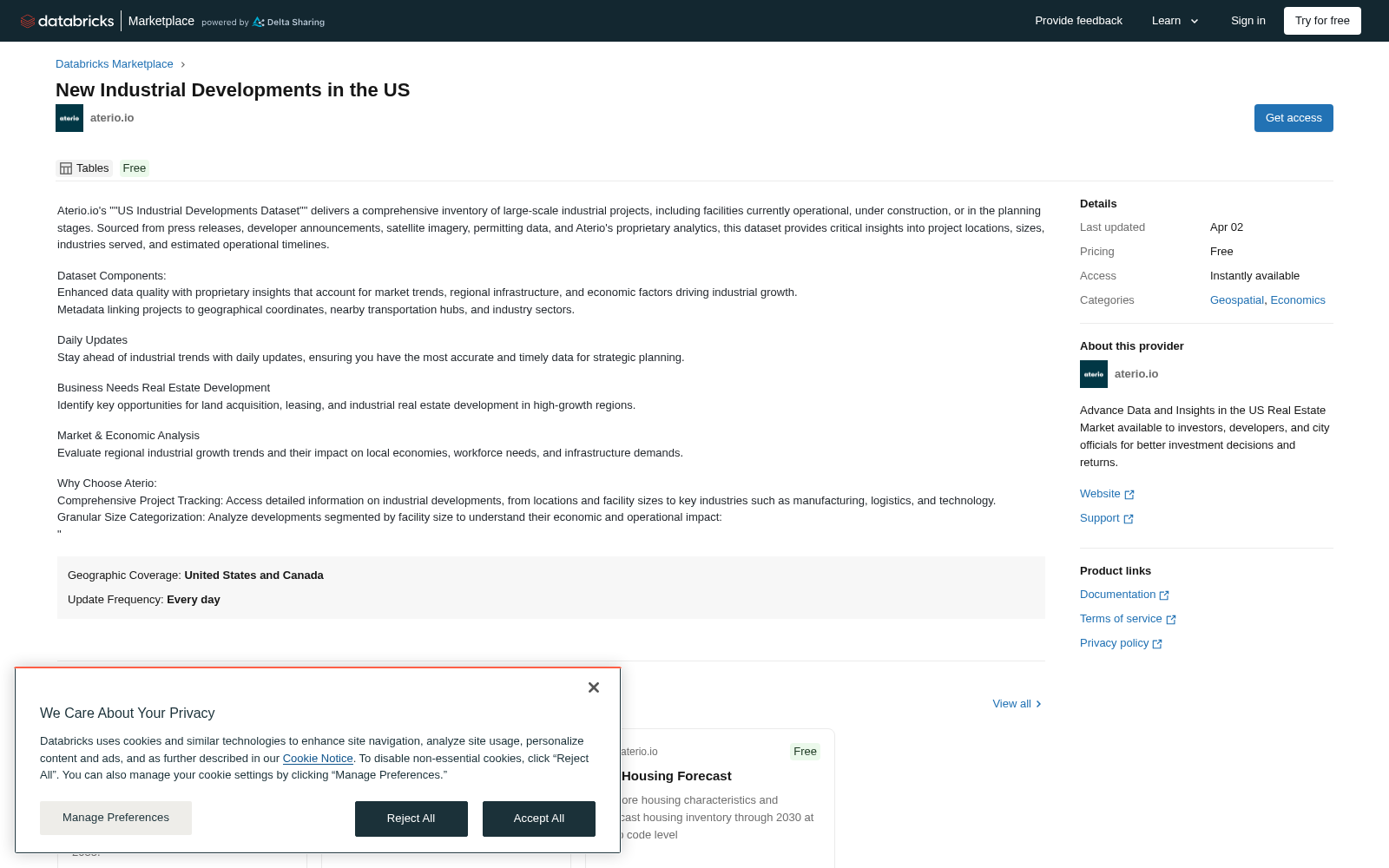Click the Instantly available access value
Screen dimensions: 1389x868
[x=1254, y=276]
